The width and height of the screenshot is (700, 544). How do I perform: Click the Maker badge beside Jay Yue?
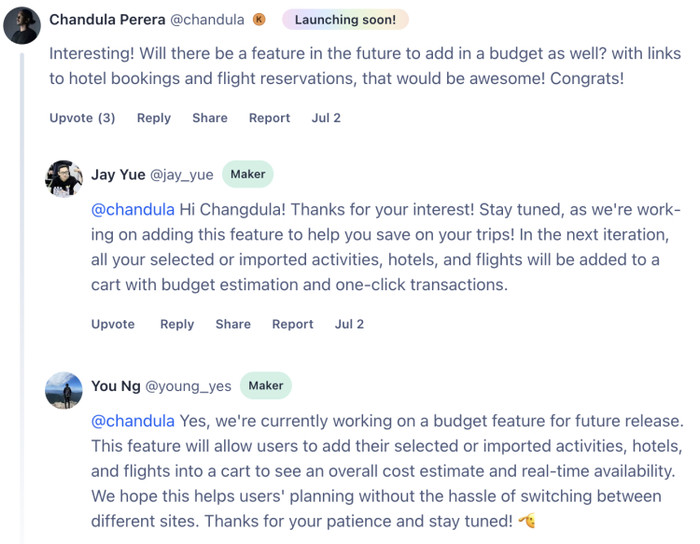pyautogui.click(x=248, y=174)
